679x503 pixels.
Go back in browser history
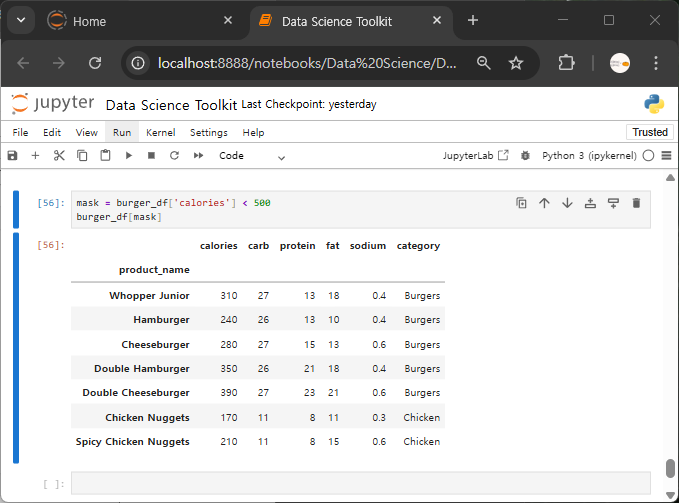coord(23,63)
